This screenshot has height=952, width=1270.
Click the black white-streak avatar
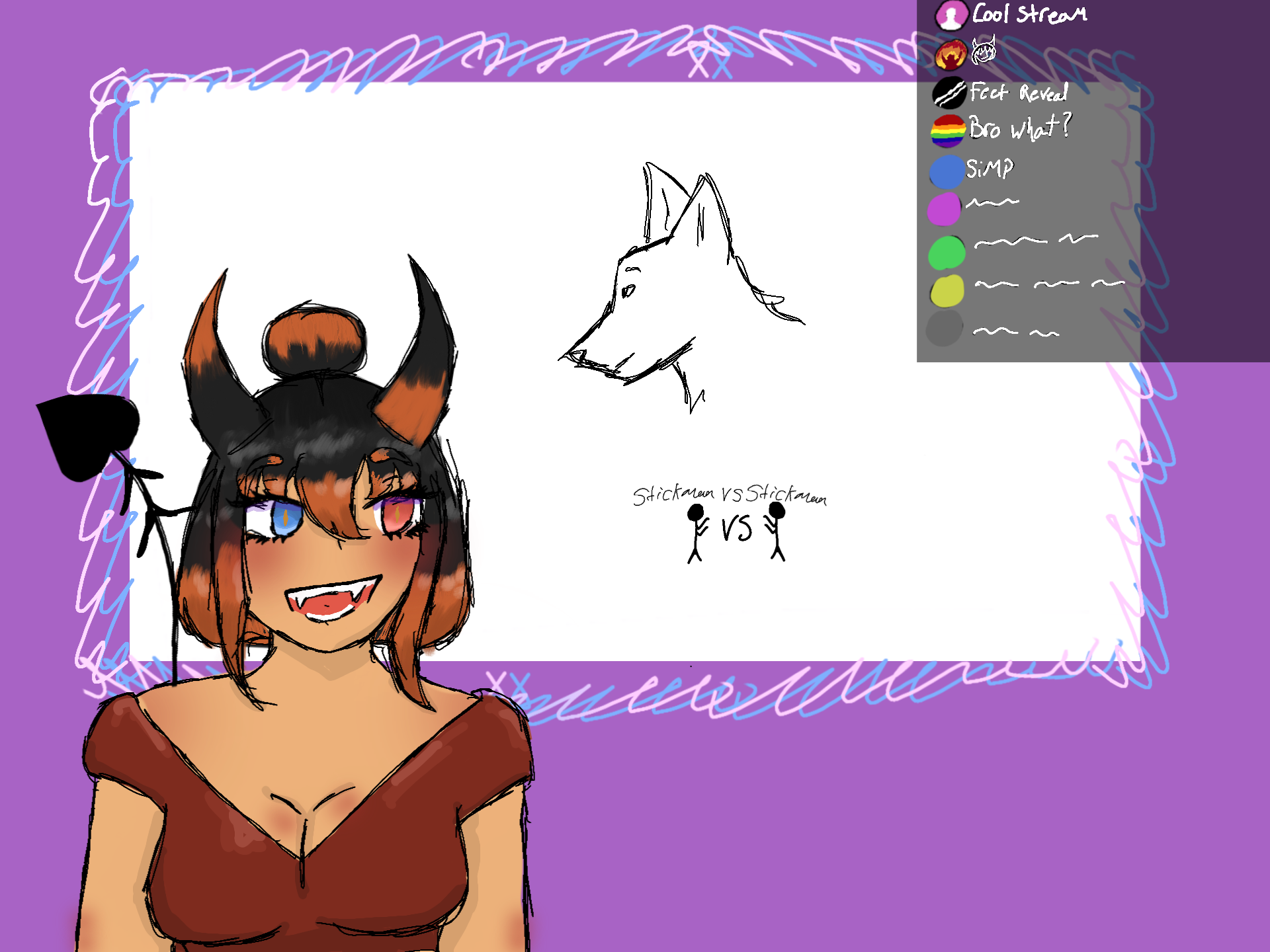point(949,93)
